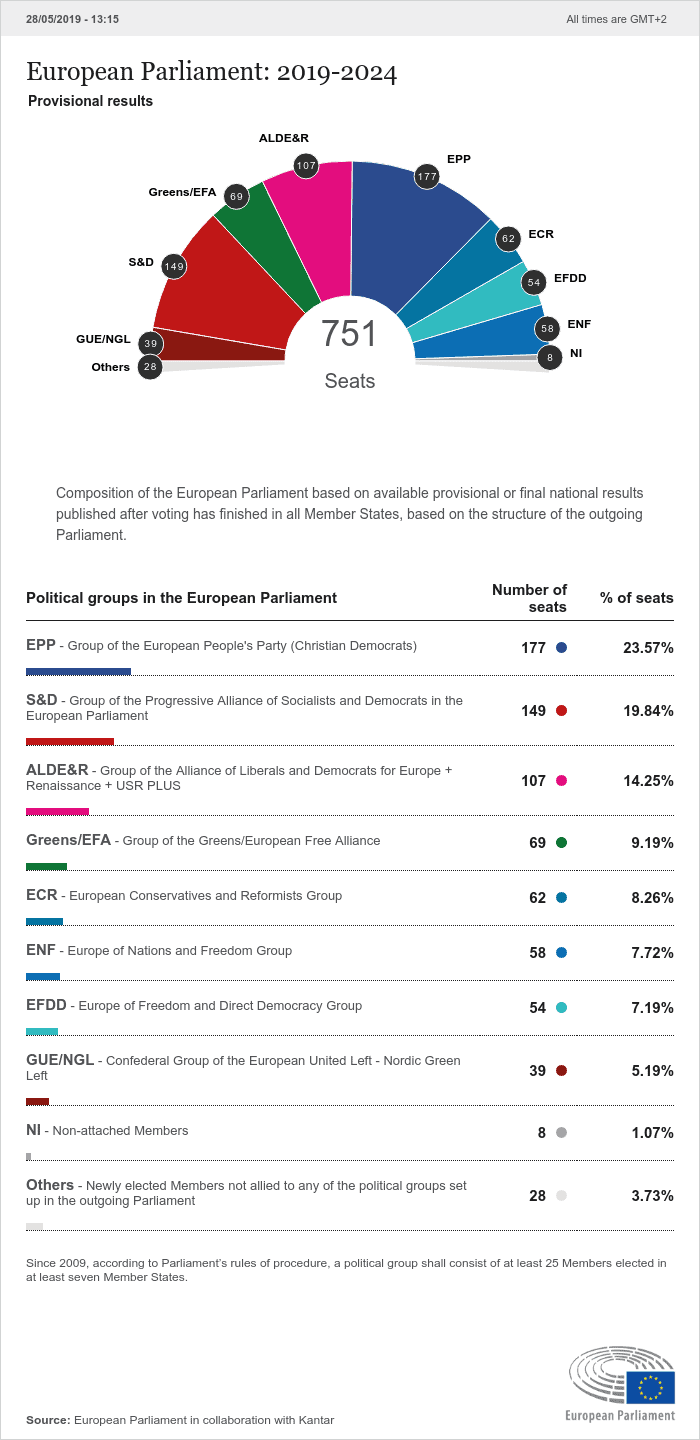Select the Others 28 seat badge
This screenshot has width=700, height=1440.
pyautogui.click(x=151, y=367)
